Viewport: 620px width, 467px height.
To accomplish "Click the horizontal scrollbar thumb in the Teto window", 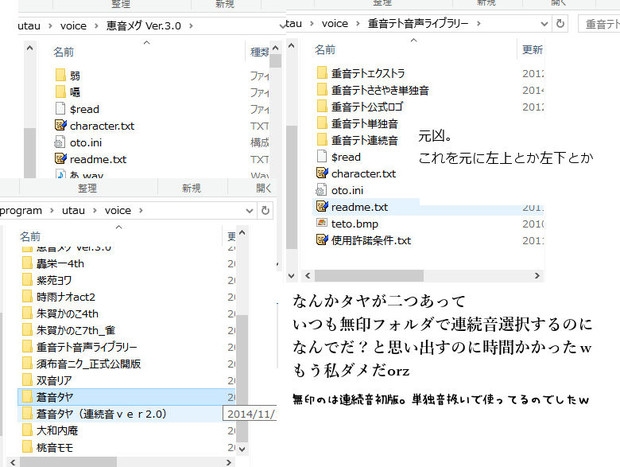I will (x=369, y=276).
